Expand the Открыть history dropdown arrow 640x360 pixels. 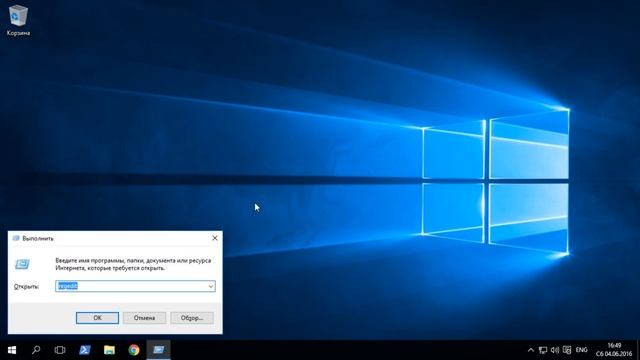[x=211, y=286]
